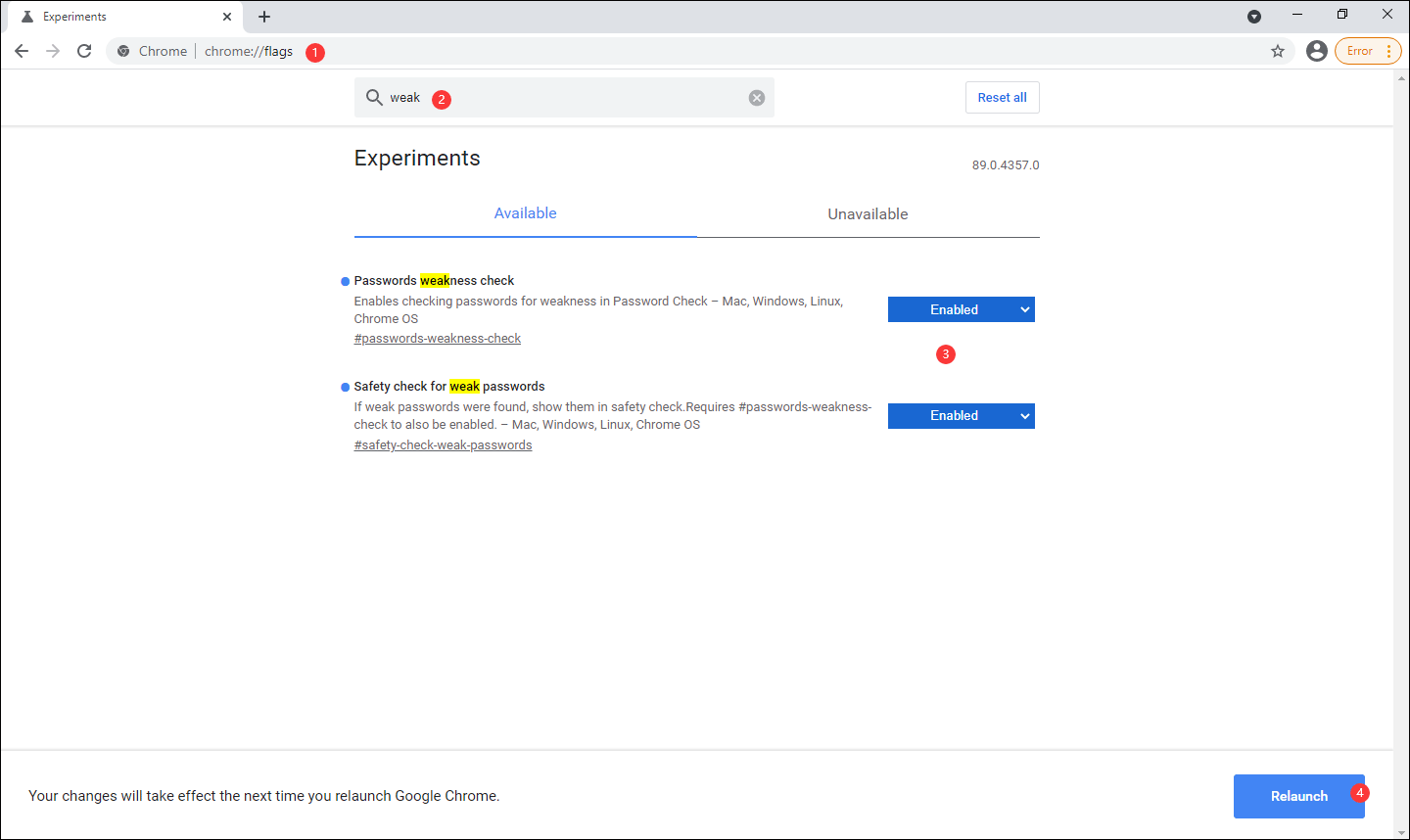1410x840 pixels.
Task: Switch to the Unavailable tab
Action: pyautogui.click(x=868, y=213)
